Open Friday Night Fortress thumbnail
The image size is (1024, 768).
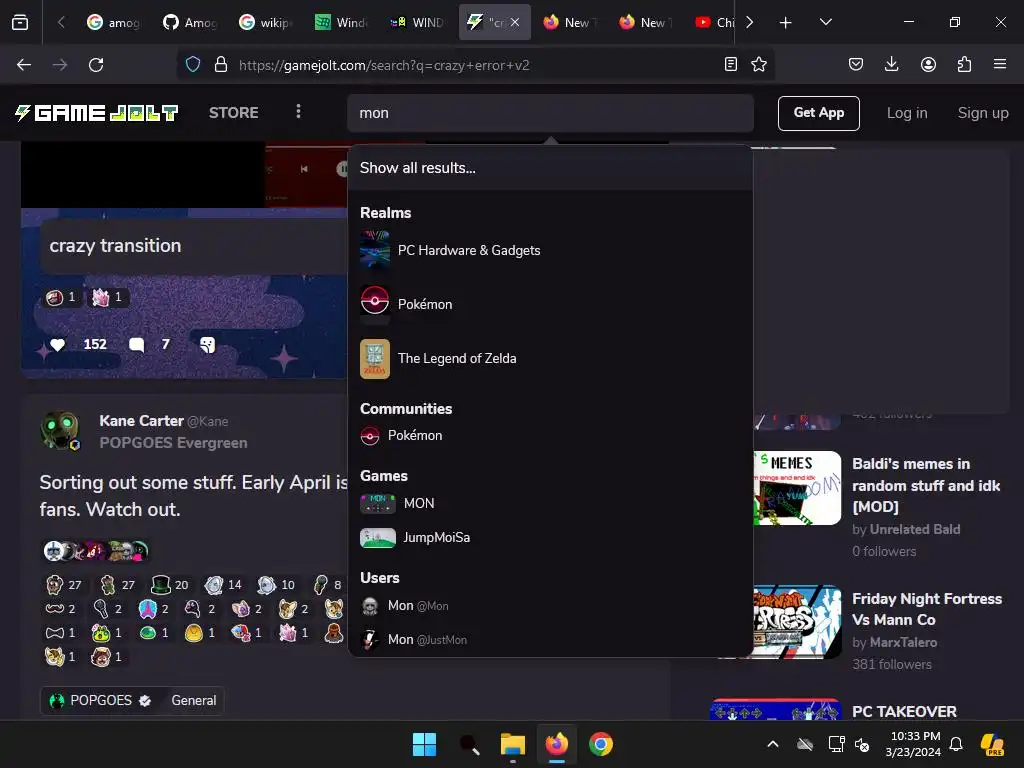click(x=797, y=622)
